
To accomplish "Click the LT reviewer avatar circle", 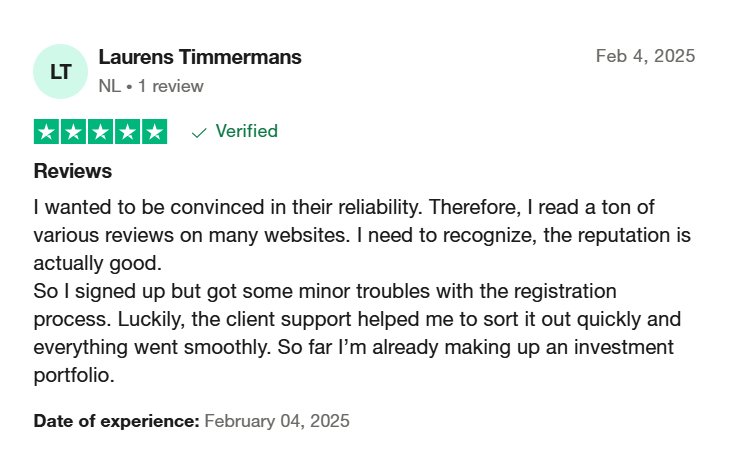I will coord(61,72).
